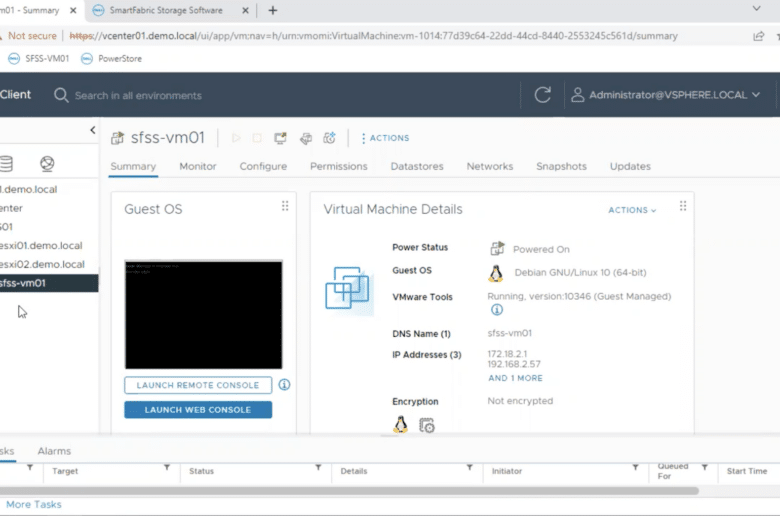
Task: Select the .demo.local vCenter tree node
Action: (x=28, y=189)
